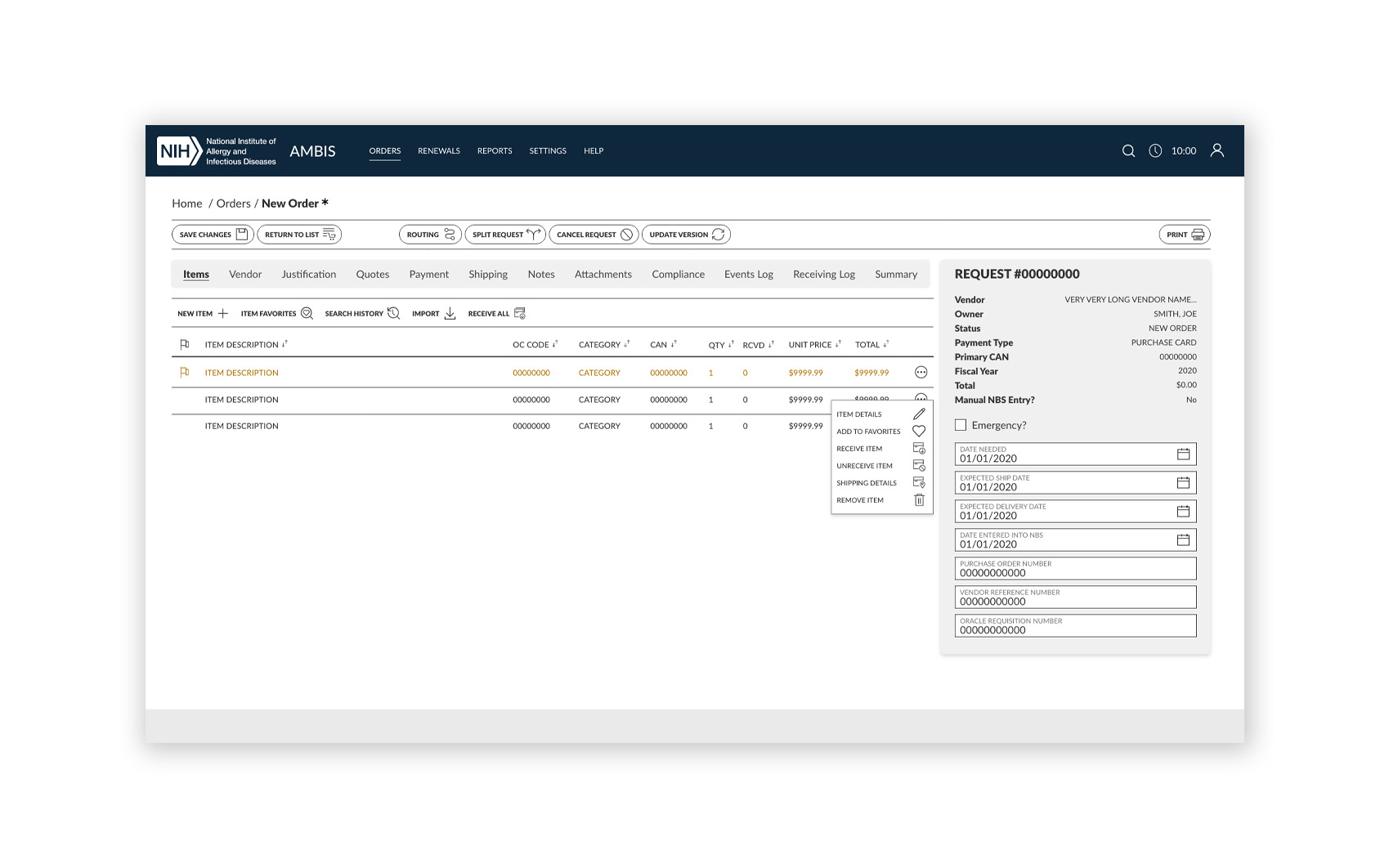Check the Emergency? checkbox
The width and height of the screenshot is (1389, 868).
coord(961,425)
